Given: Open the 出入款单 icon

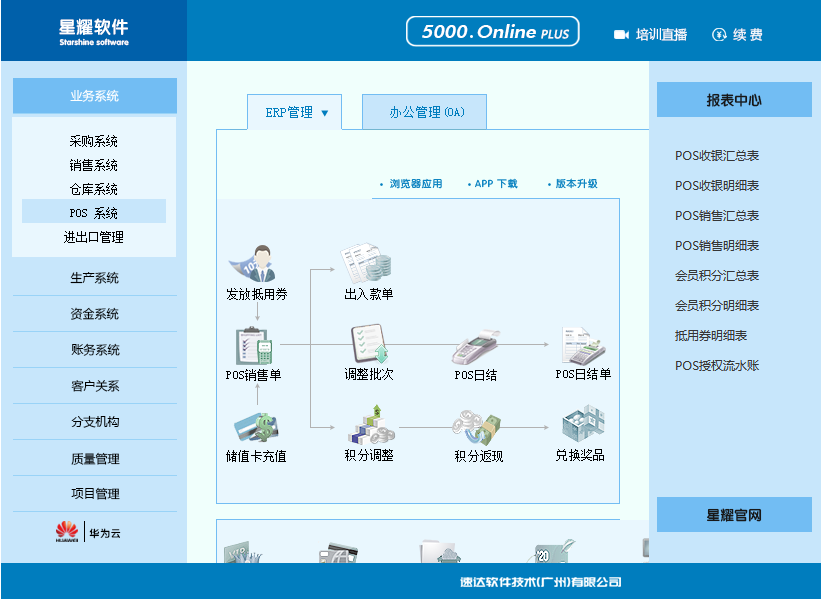Looking at the screenshot, I should pos(366,262).
